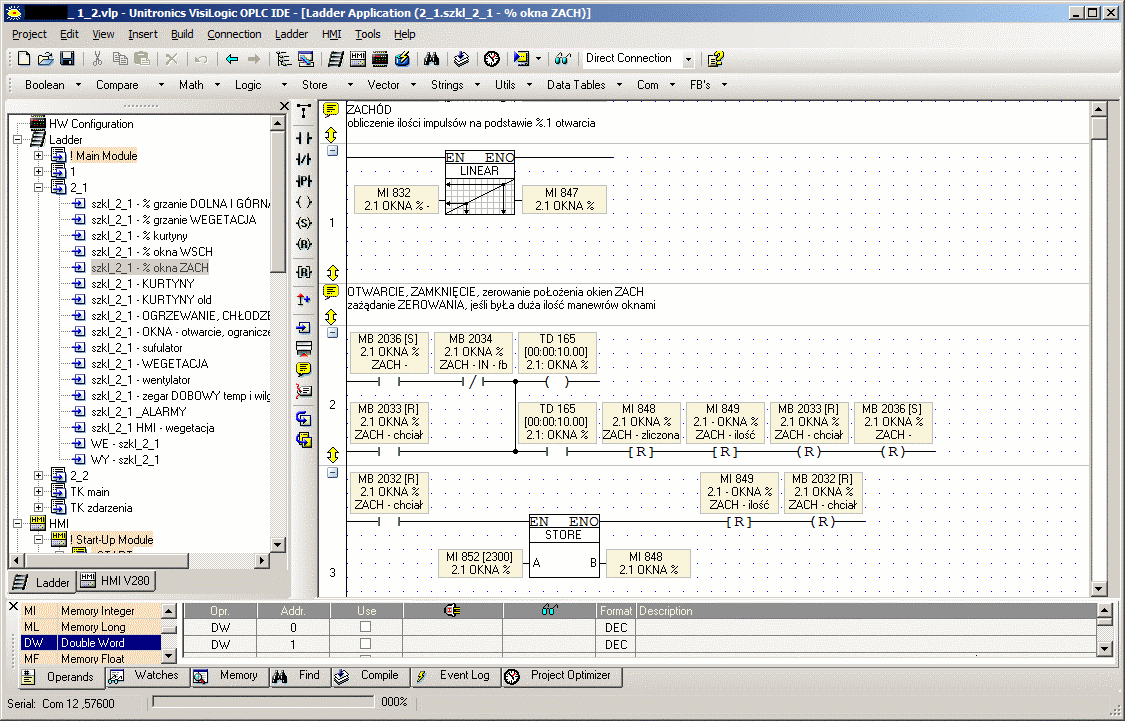Select Memory Float operand type
This screenshot has width=1125, height=721.
point(91,658)
